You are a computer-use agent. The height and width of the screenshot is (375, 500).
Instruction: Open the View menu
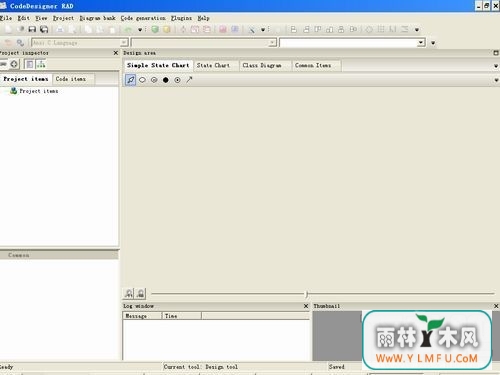pos(41,18)
